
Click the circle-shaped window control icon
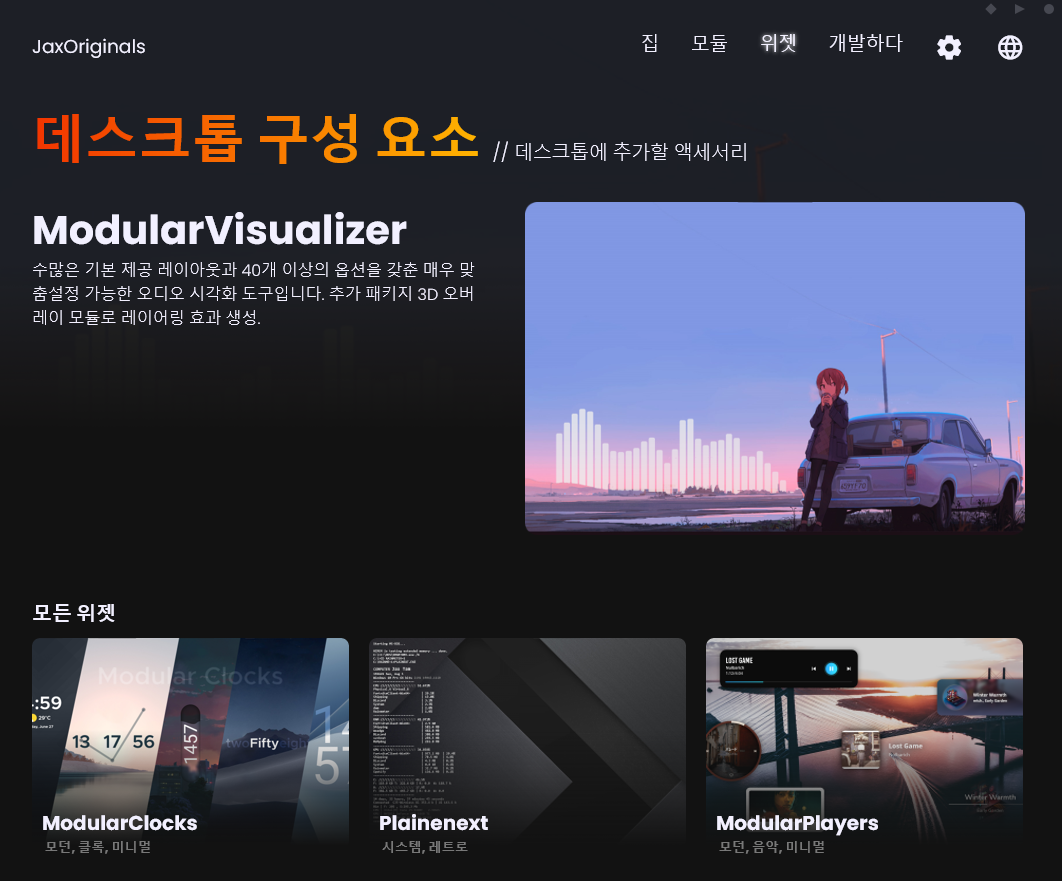1049,9
